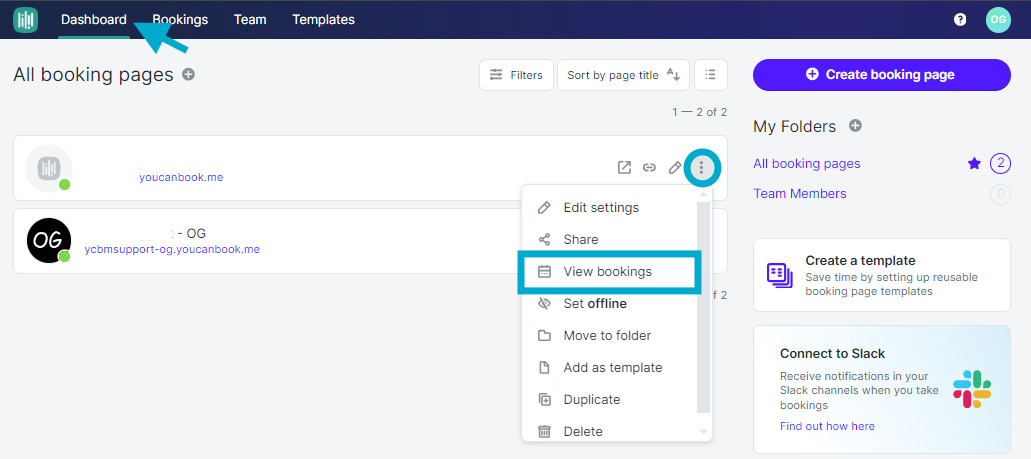Open first booking page in new tab icon
The height and width of the screenshot is (459, 1031).
(624, 168)
